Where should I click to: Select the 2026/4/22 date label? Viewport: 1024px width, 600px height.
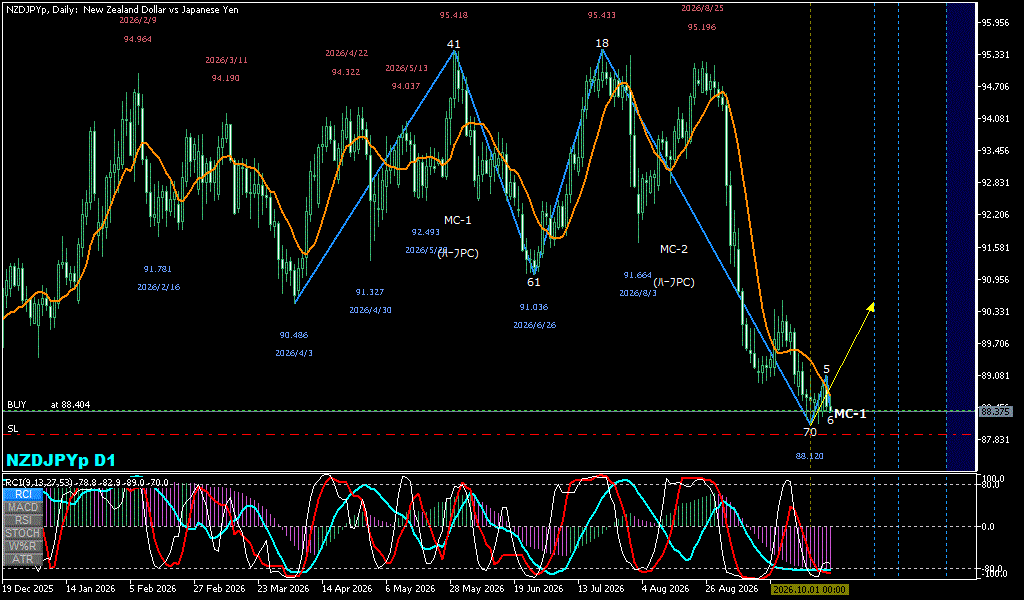point(346,54)
